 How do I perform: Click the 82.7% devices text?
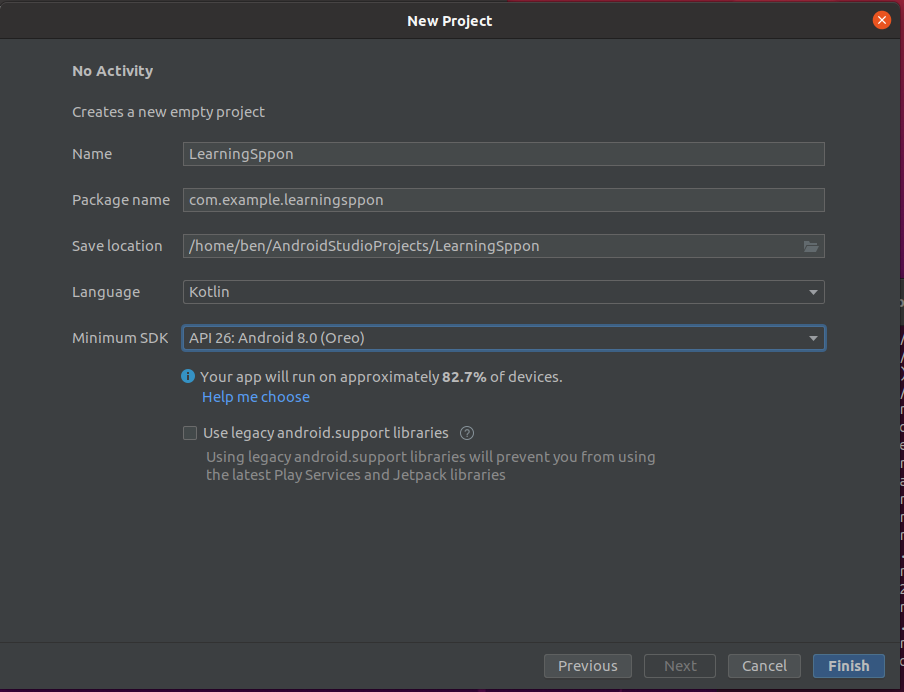(x=381, y=377)
